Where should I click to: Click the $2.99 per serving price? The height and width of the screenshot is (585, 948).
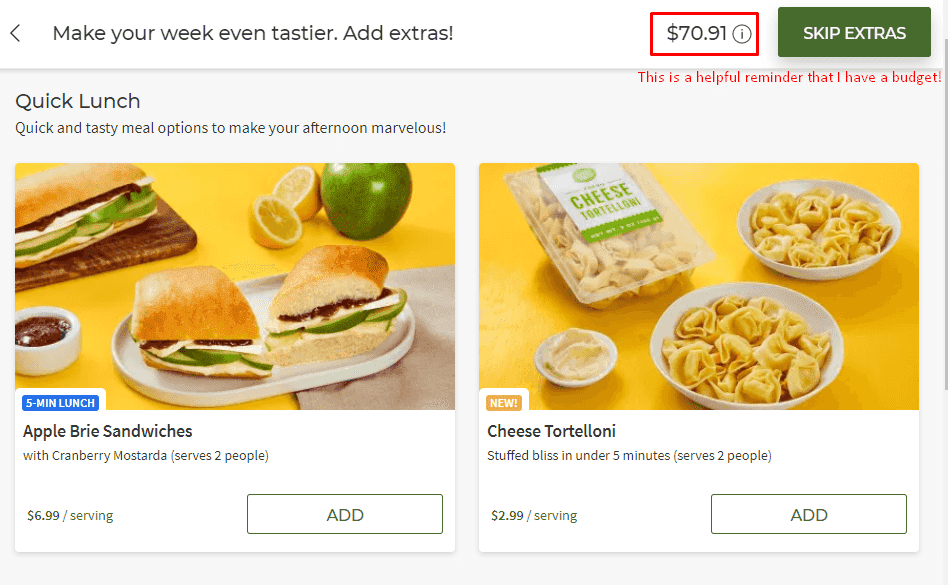click(530, 516)
